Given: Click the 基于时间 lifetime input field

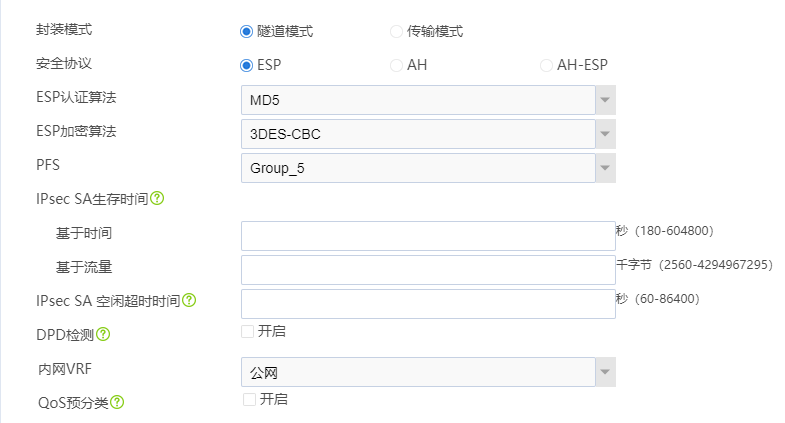Looking at the screenshot, I should click(427, 236).
